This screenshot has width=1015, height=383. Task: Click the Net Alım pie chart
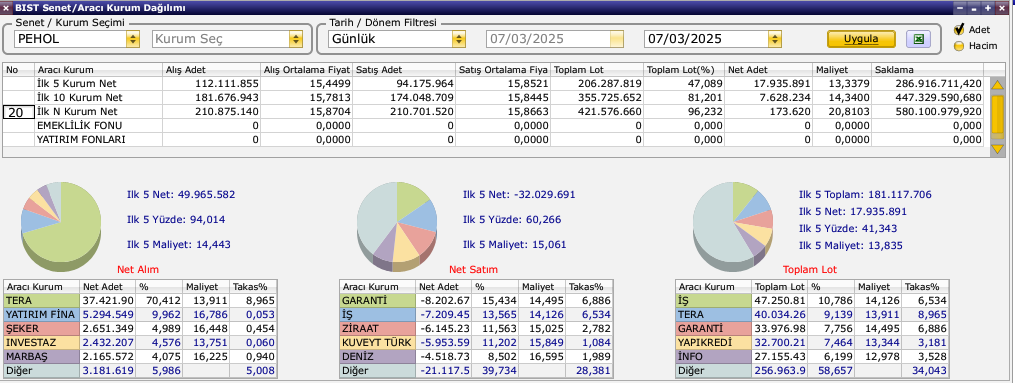(x=61, y=225)
